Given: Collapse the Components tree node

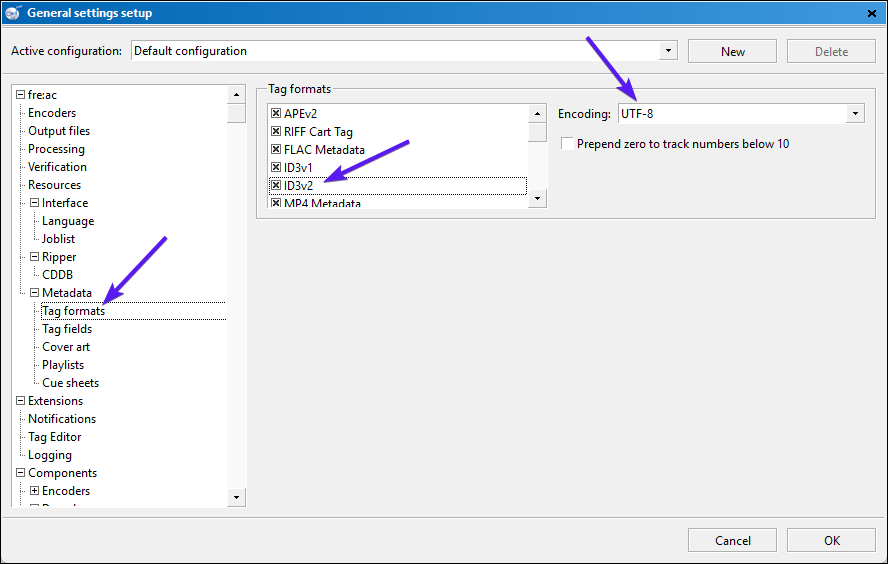Looking at the screenshot, I should point(20,472).
